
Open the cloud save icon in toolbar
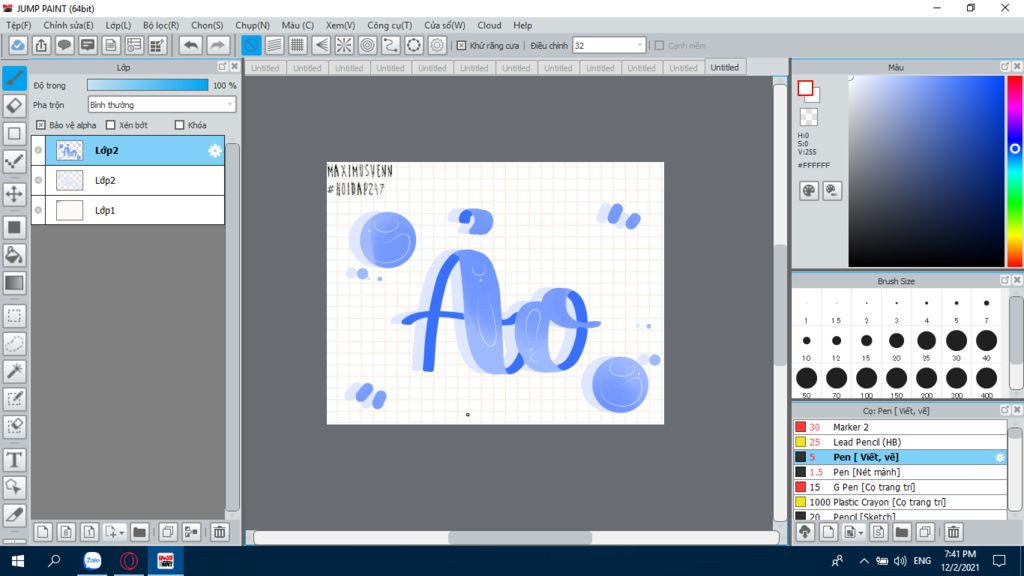pyautogui.click(x=18, y=45)
